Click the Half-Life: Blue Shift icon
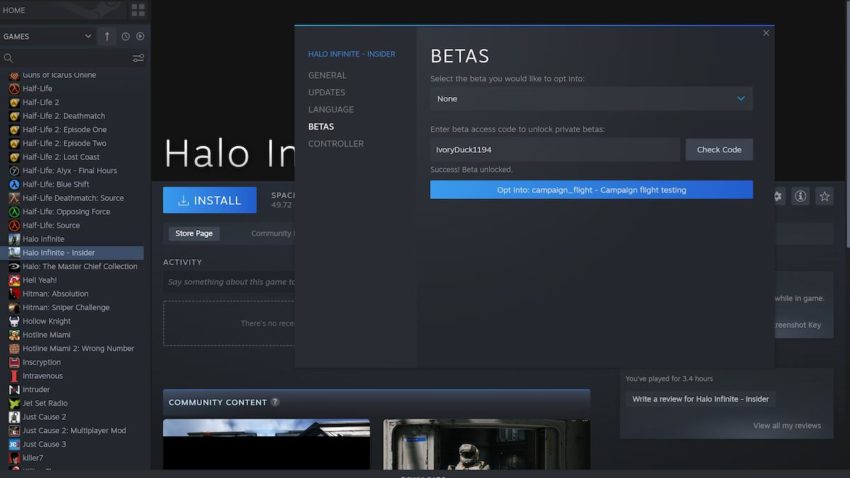 (14, 184)
